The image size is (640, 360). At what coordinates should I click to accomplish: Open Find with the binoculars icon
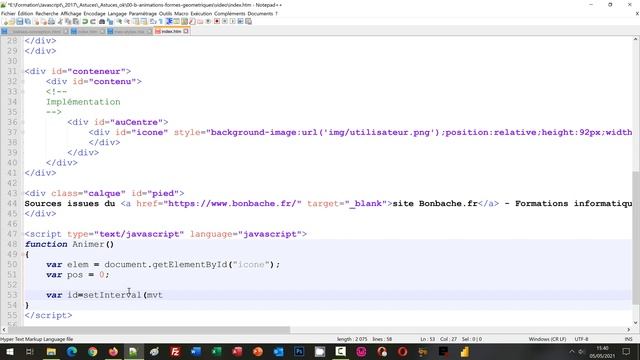(102, 21)
